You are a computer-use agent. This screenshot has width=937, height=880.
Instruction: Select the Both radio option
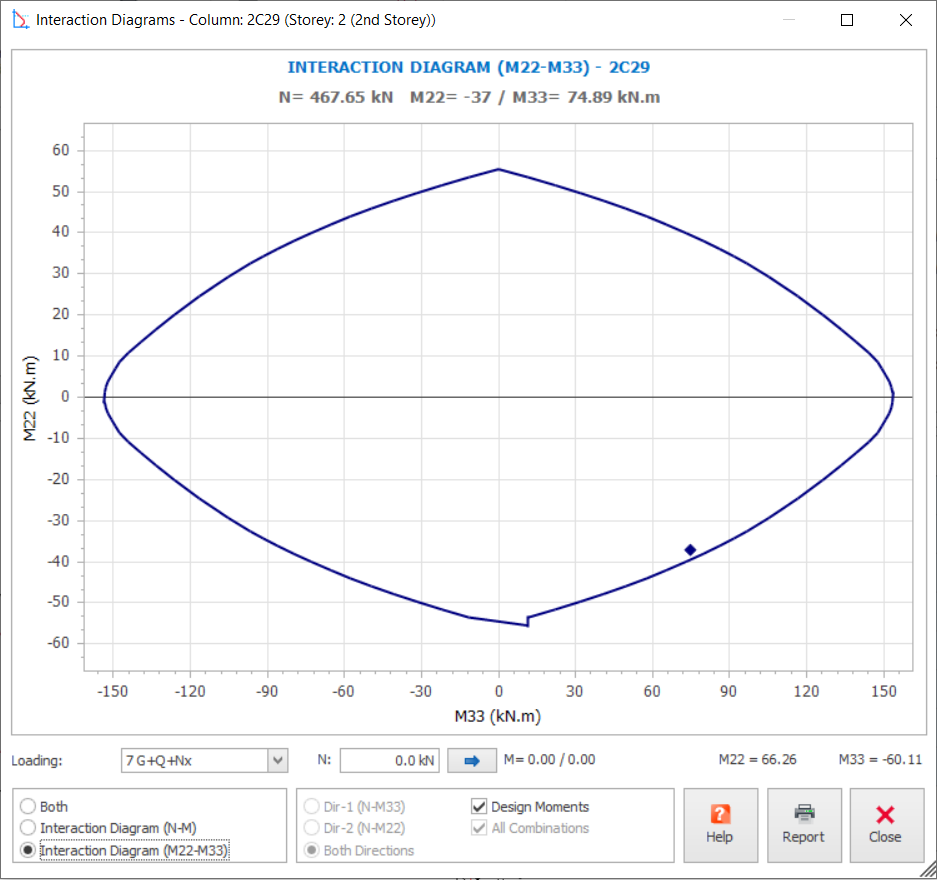pyautogui.click(x=27, y=806)
